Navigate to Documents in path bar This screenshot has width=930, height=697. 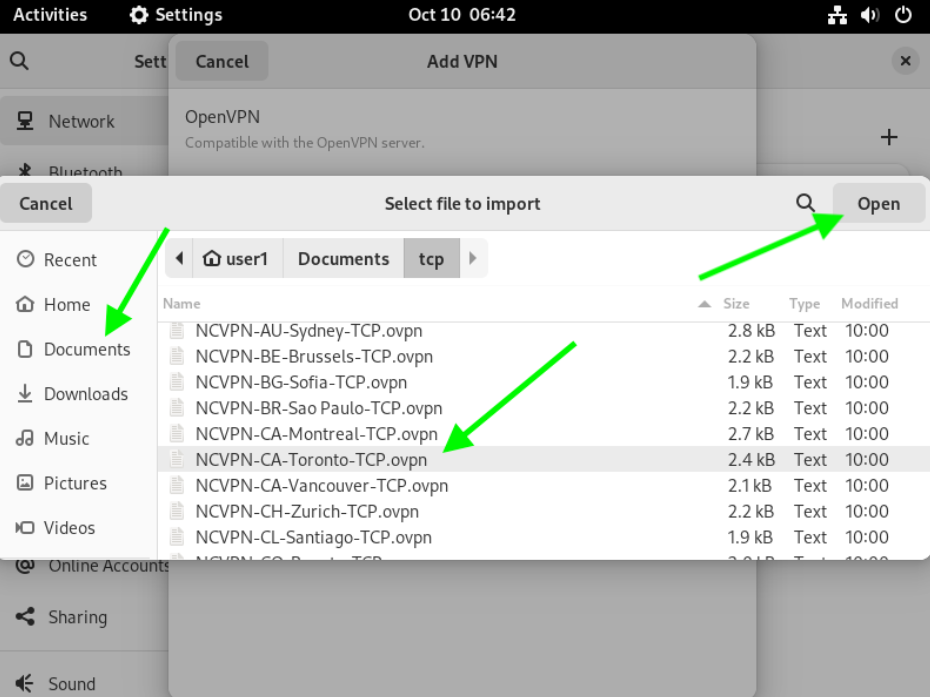click(343, 259)
